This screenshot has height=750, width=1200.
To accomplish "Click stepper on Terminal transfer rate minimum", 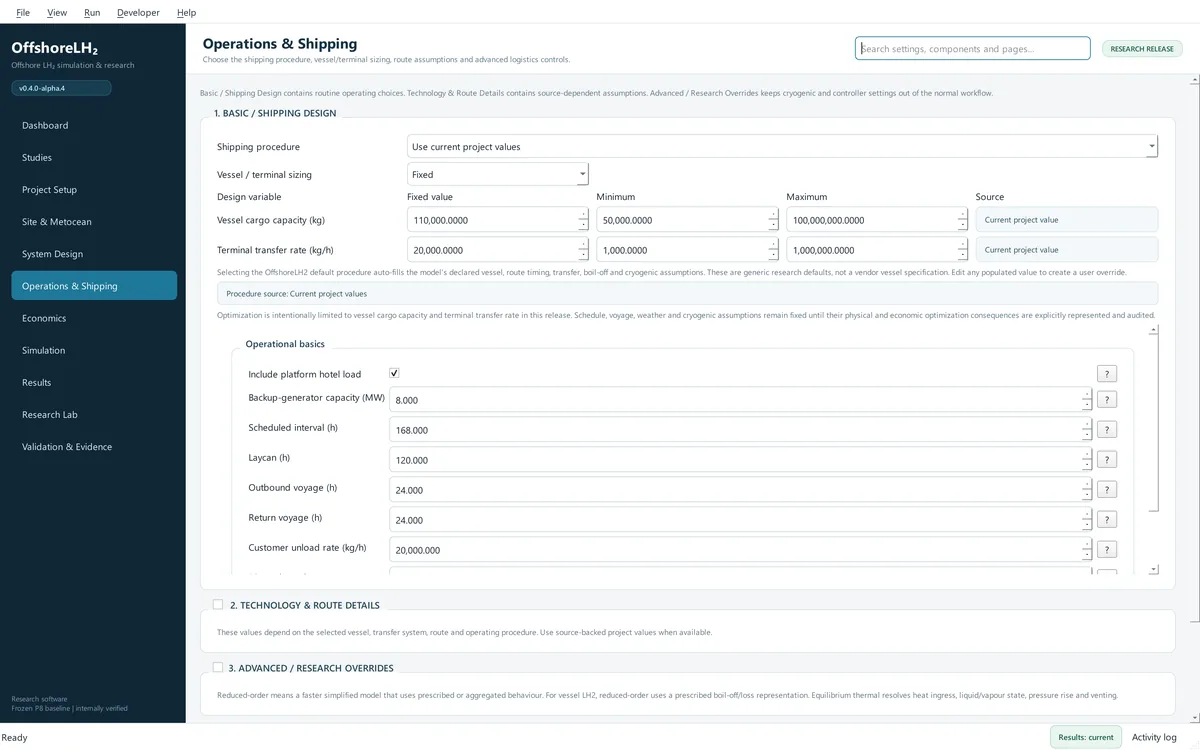I will [773, 250].
